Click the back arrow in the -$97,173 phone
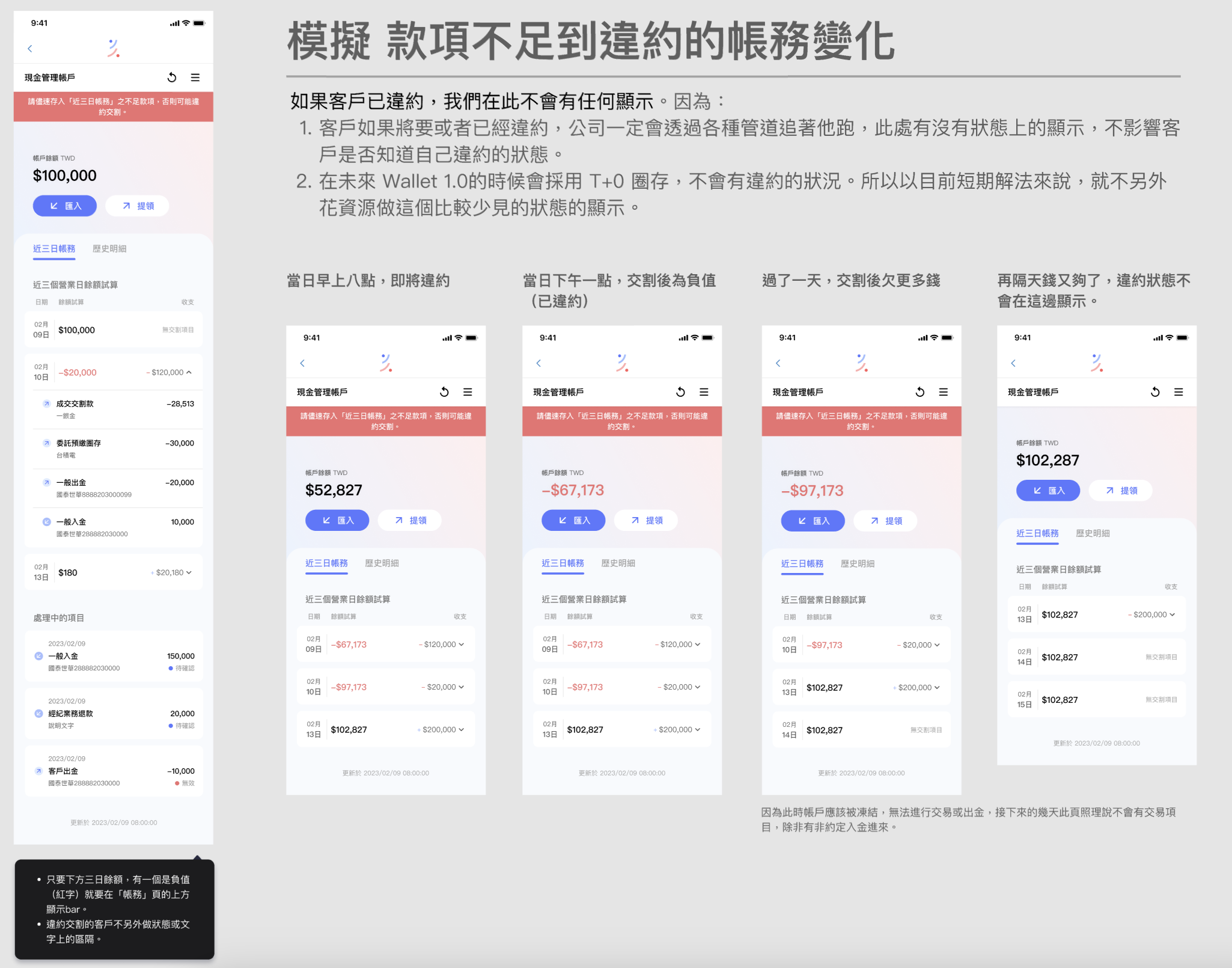 click(778, 363)
